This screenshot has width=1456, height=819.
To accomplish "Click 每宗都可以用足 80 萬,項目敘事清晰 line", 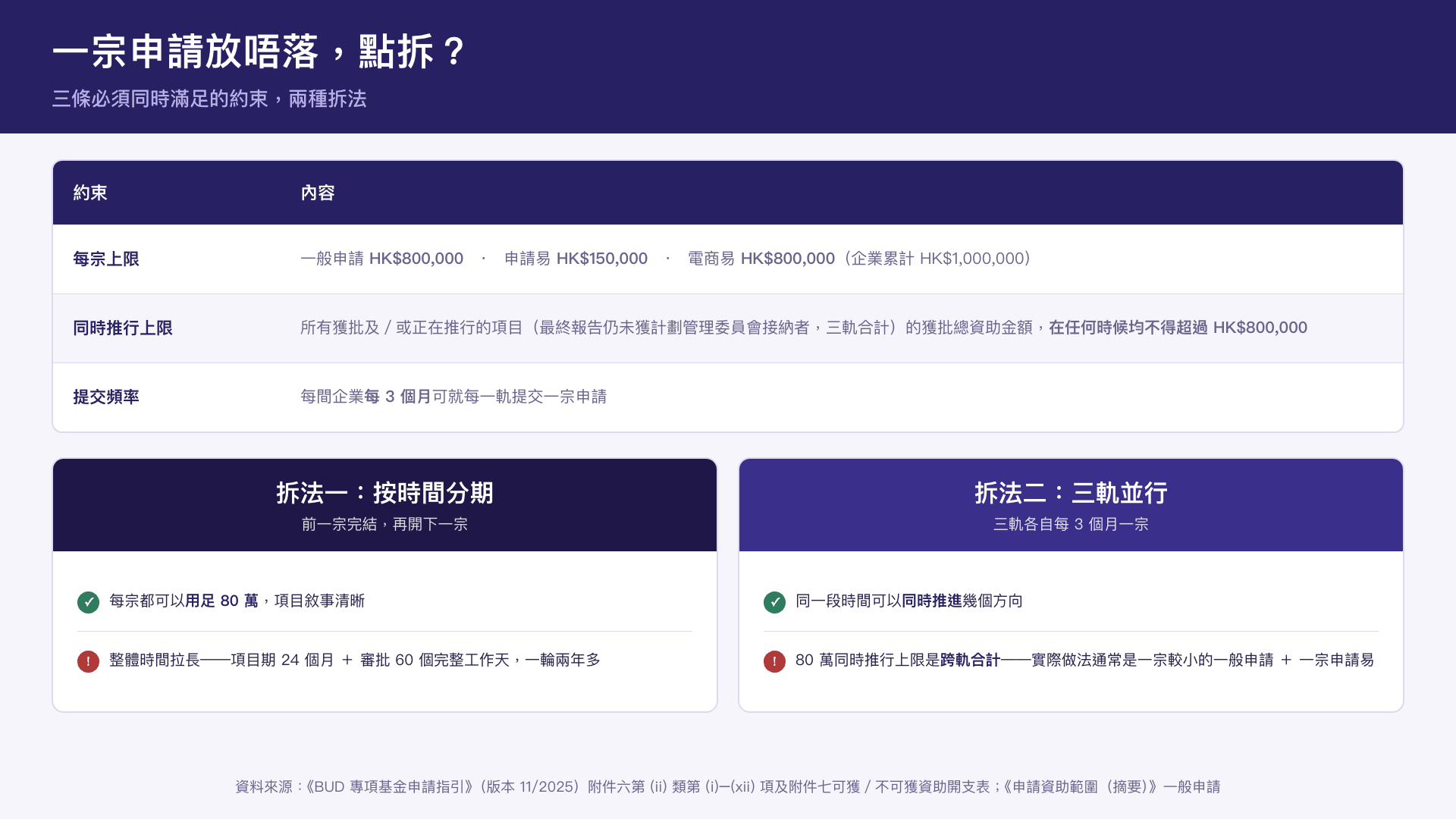I will [x=237, y=601].
